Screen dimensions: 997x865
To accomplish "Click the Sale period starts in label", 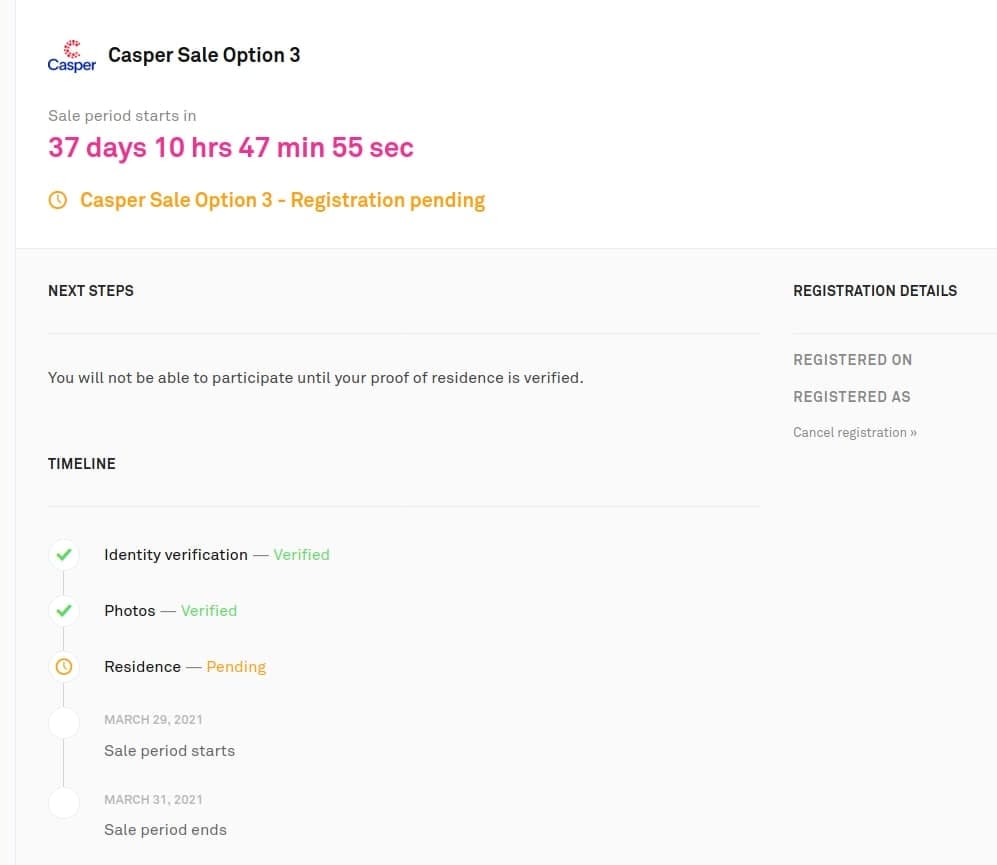I will pyautogui.click(x=122, y=116).
